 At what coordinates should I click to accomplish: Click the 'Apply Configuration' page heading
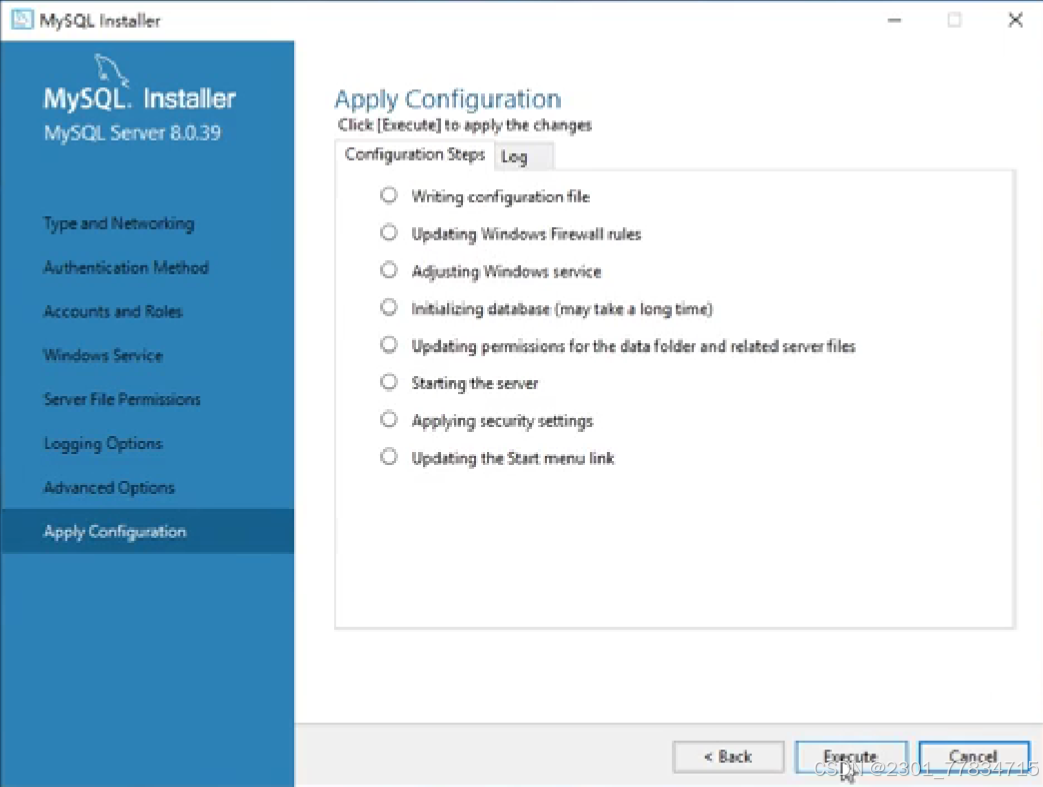448,99
